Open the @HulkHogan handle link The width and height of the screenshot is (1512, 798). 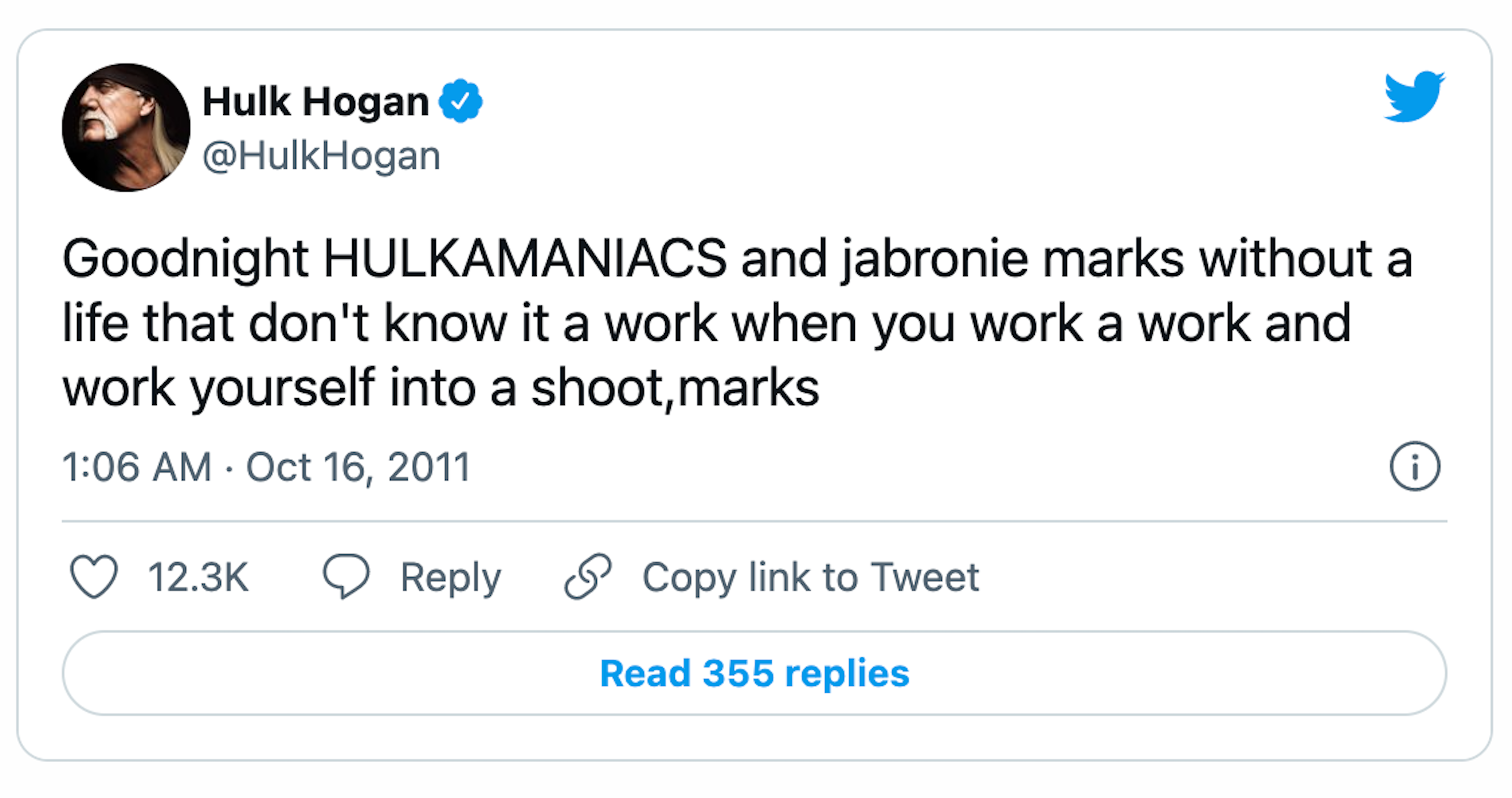(321, 156)
